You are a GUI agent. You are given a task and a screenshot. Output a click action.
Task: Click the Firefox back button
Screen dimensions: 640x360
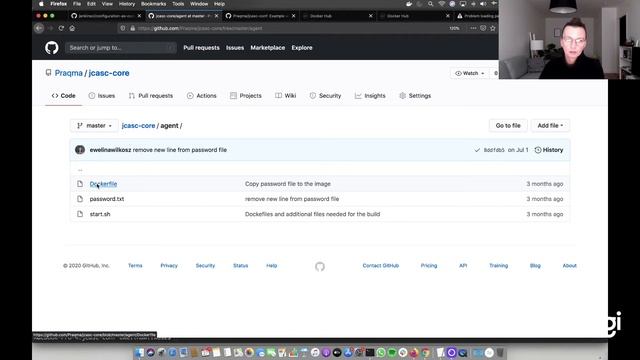[39, 28]
